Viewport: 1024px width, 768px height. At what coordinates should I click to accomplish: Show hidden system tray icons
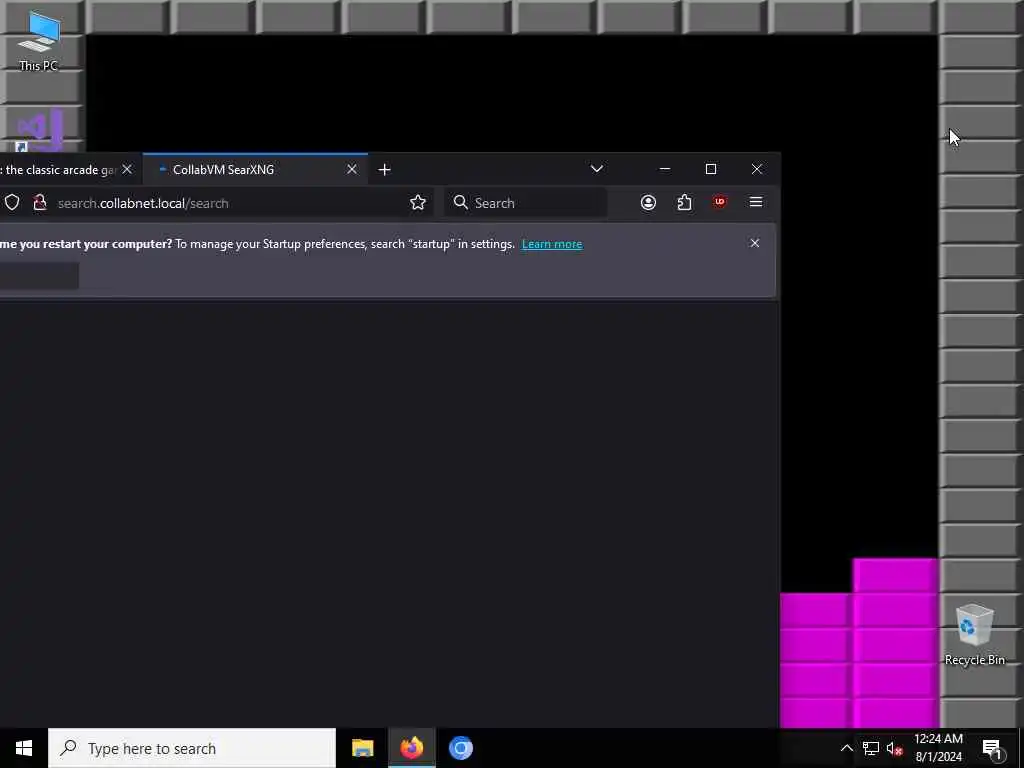point(846,748)
